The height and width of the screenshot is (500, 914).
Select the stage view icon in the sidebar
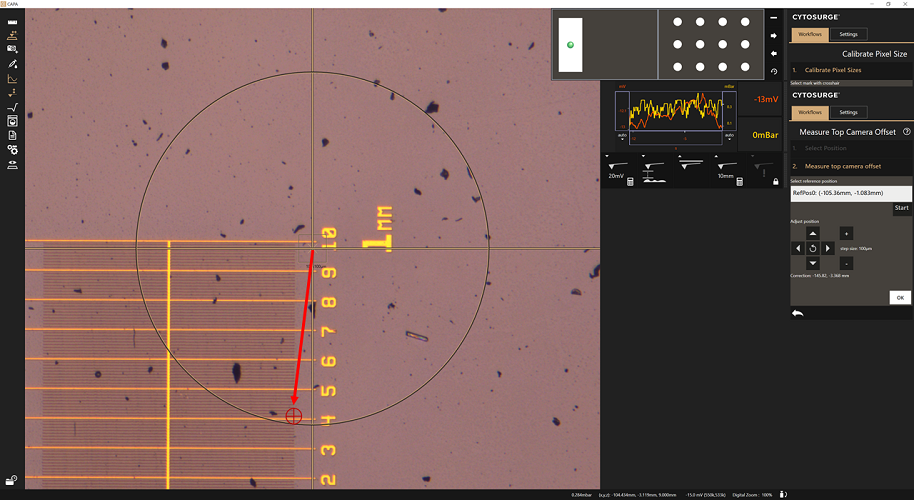12,165
